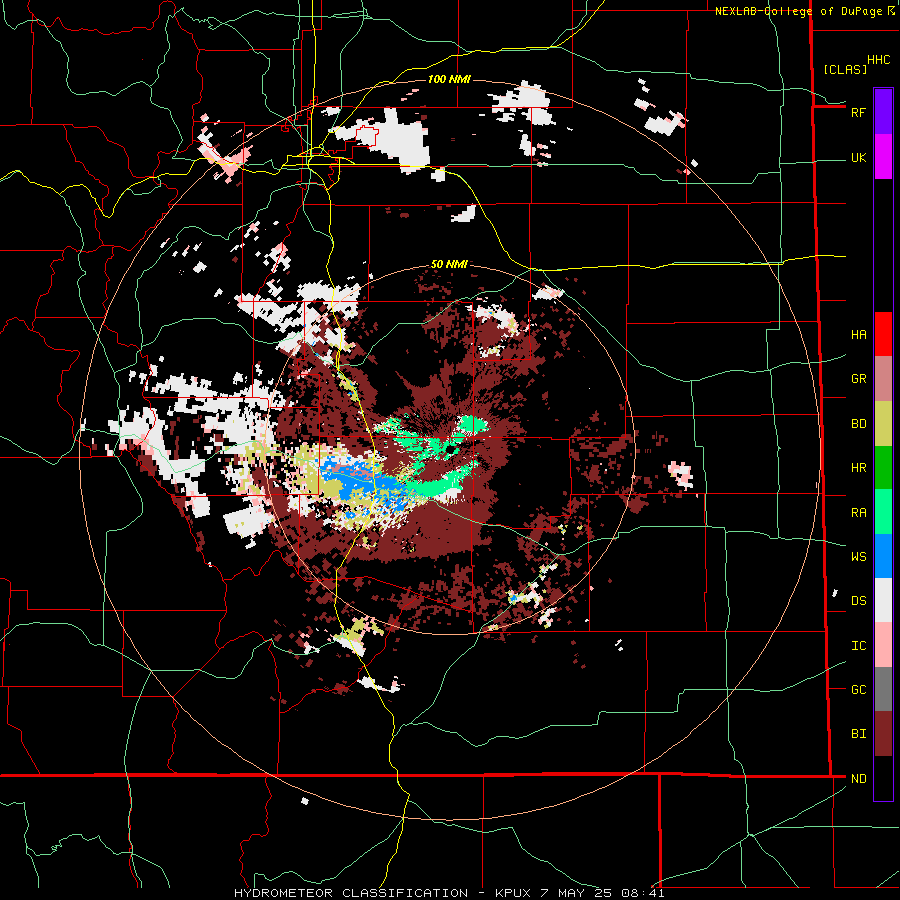
Task: Click the BI brown legend swatch
Action: [883, 734]
